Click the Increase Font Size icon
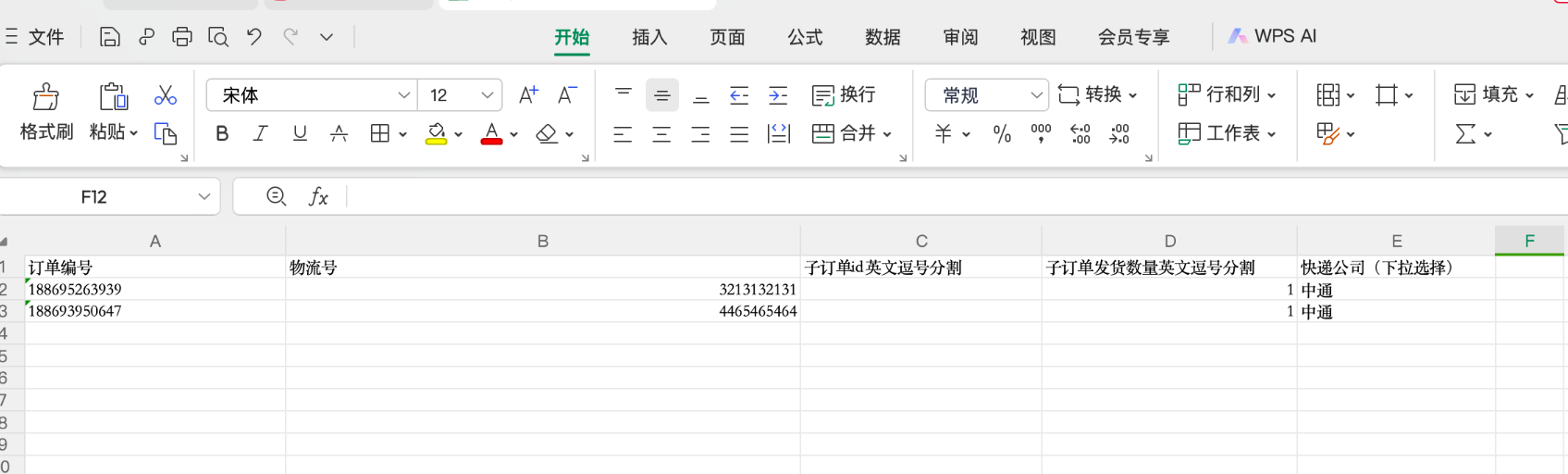The image size is (1568, 474). click(x=528, y=95)
